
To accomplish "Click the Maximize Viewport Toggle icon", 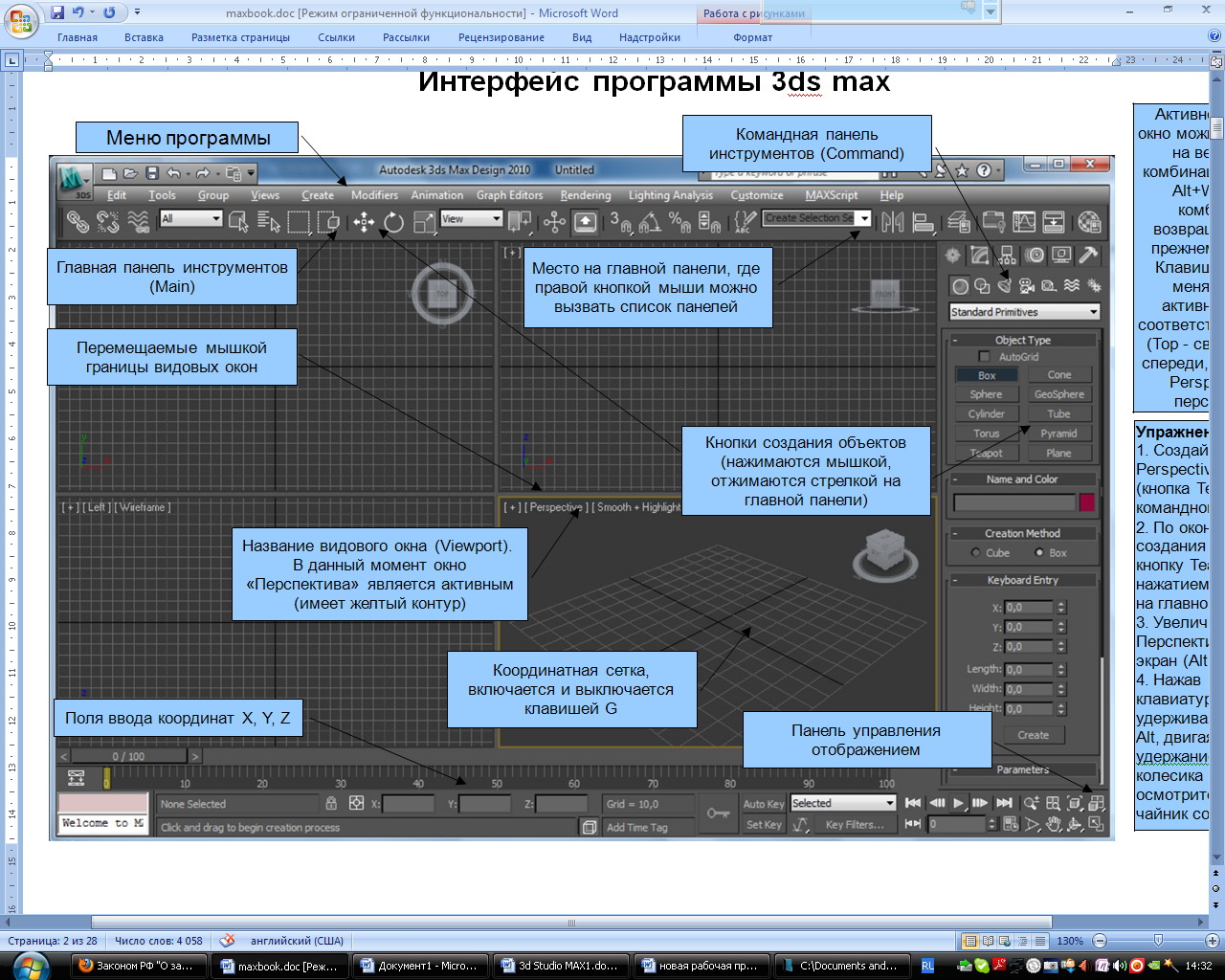I will [1097, 824].
